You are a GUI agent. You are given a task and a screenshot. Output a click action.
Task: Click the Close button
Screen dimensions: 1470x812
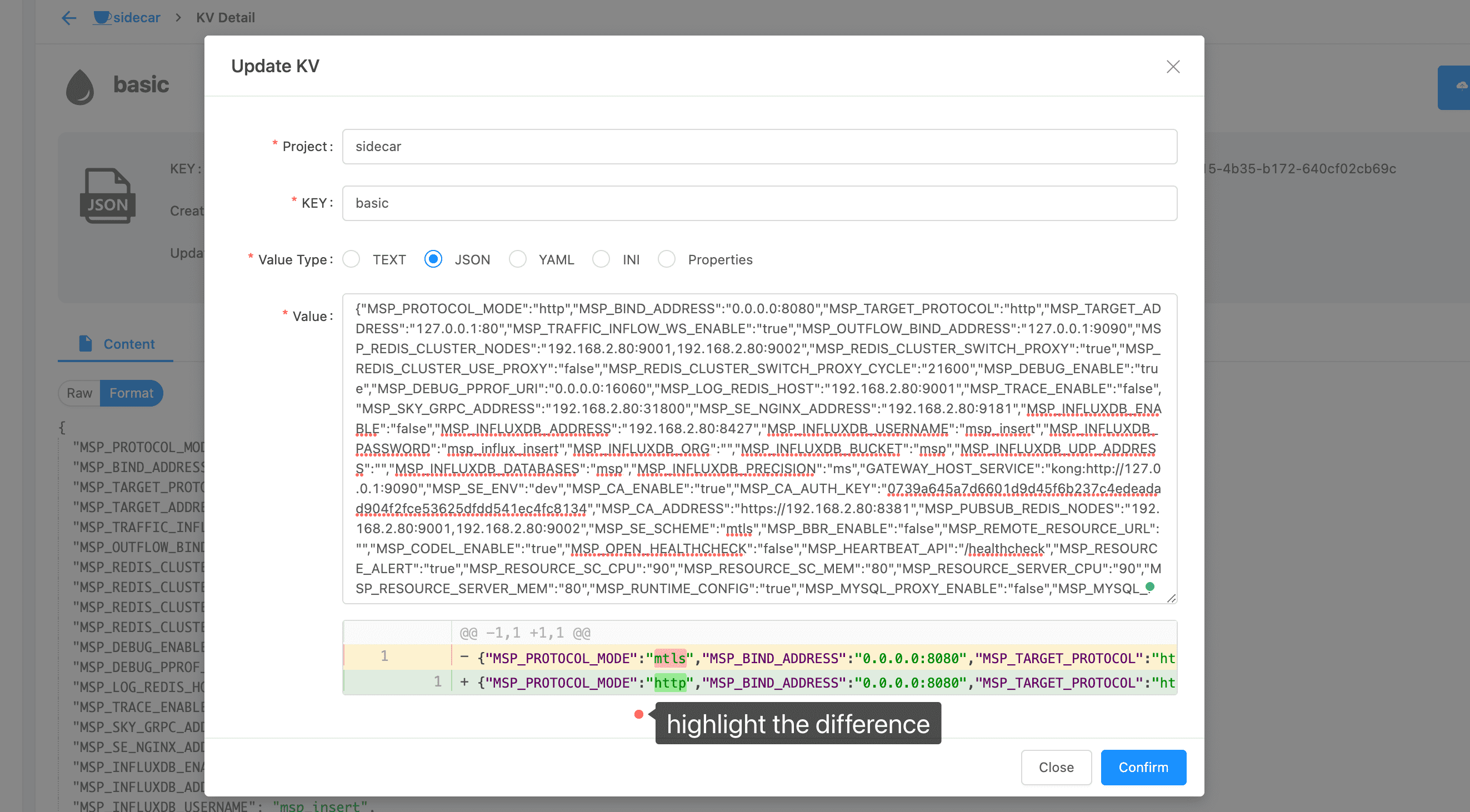[x=1056, y=768]
